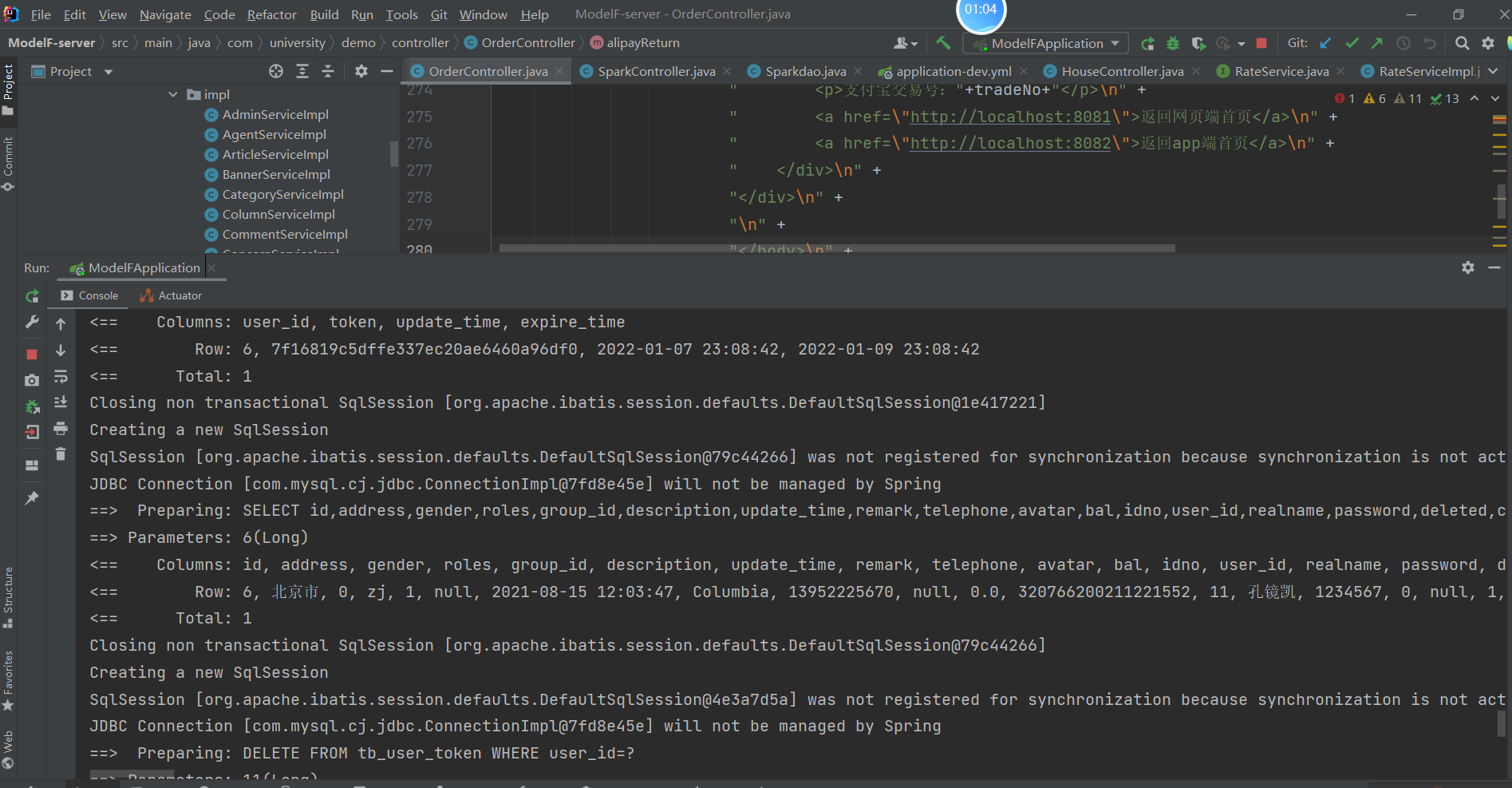This screenshot has width=1512, height=788.
Task: Restore layout in the Run panel
Action: 32,465
